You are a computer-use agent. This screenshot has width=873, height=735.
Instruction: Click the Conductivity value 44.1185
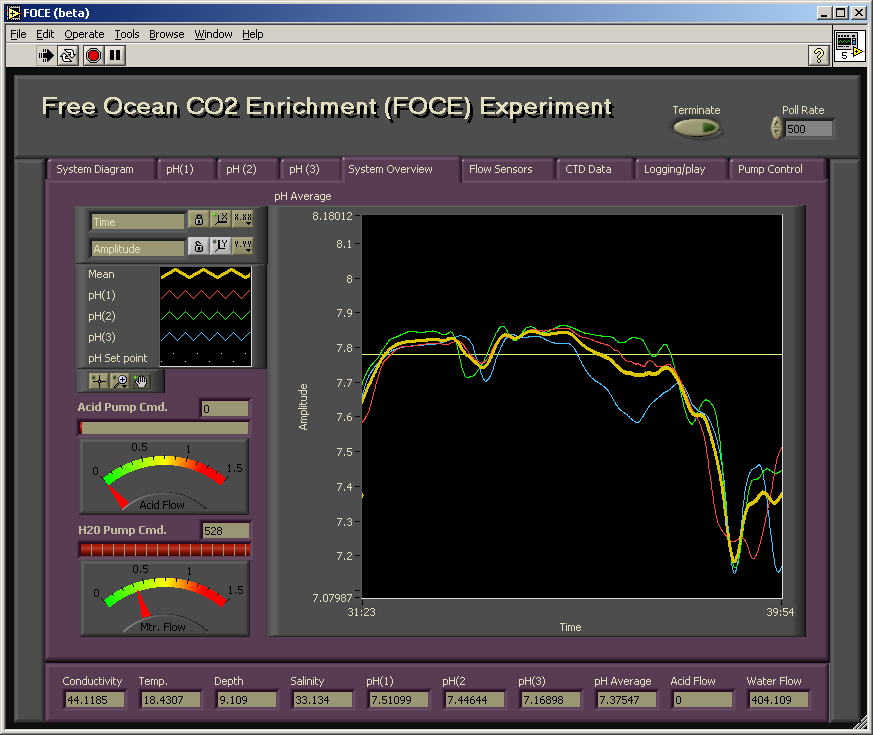click(94, 700)
